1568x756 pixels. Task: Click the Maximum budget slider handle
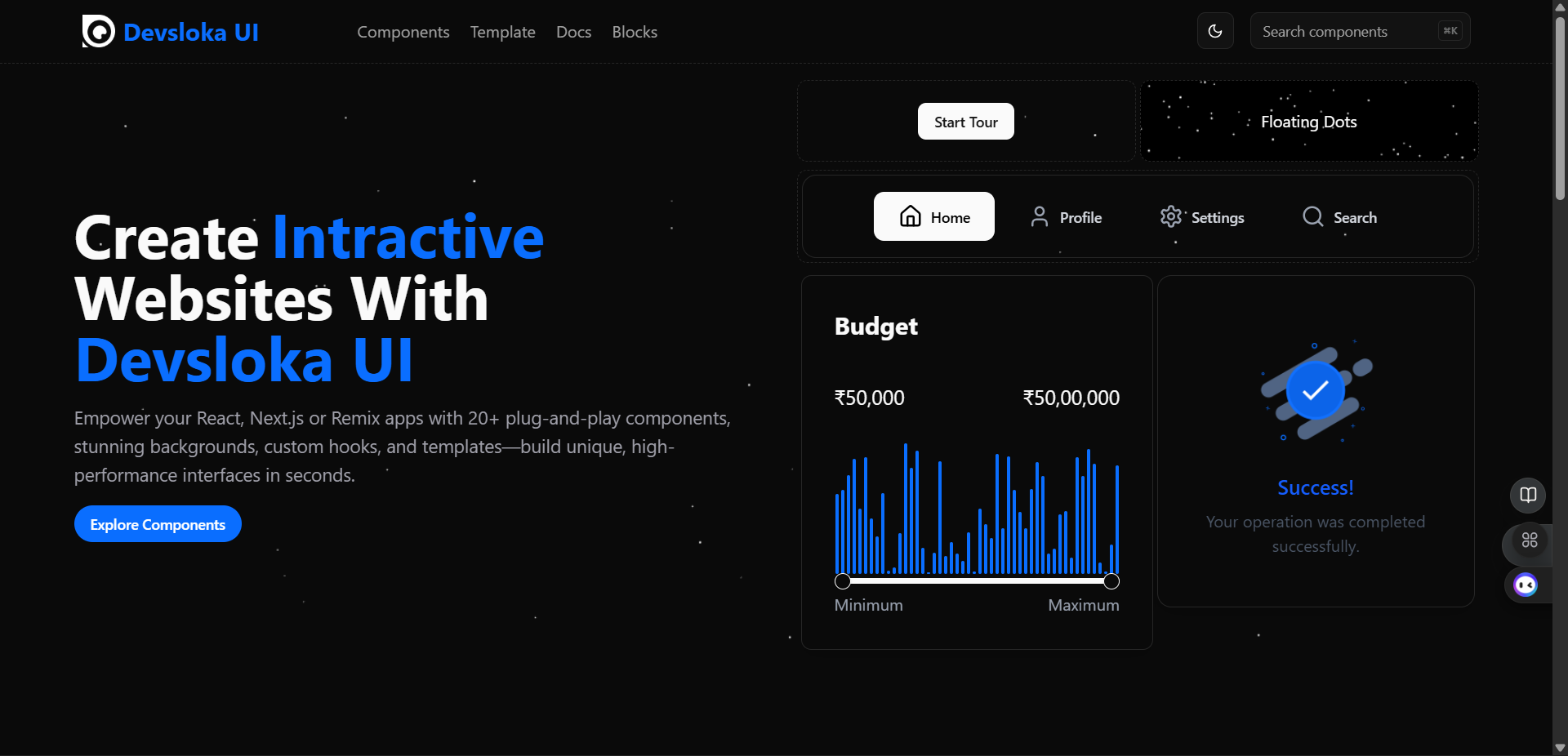tap(1111, 581)
